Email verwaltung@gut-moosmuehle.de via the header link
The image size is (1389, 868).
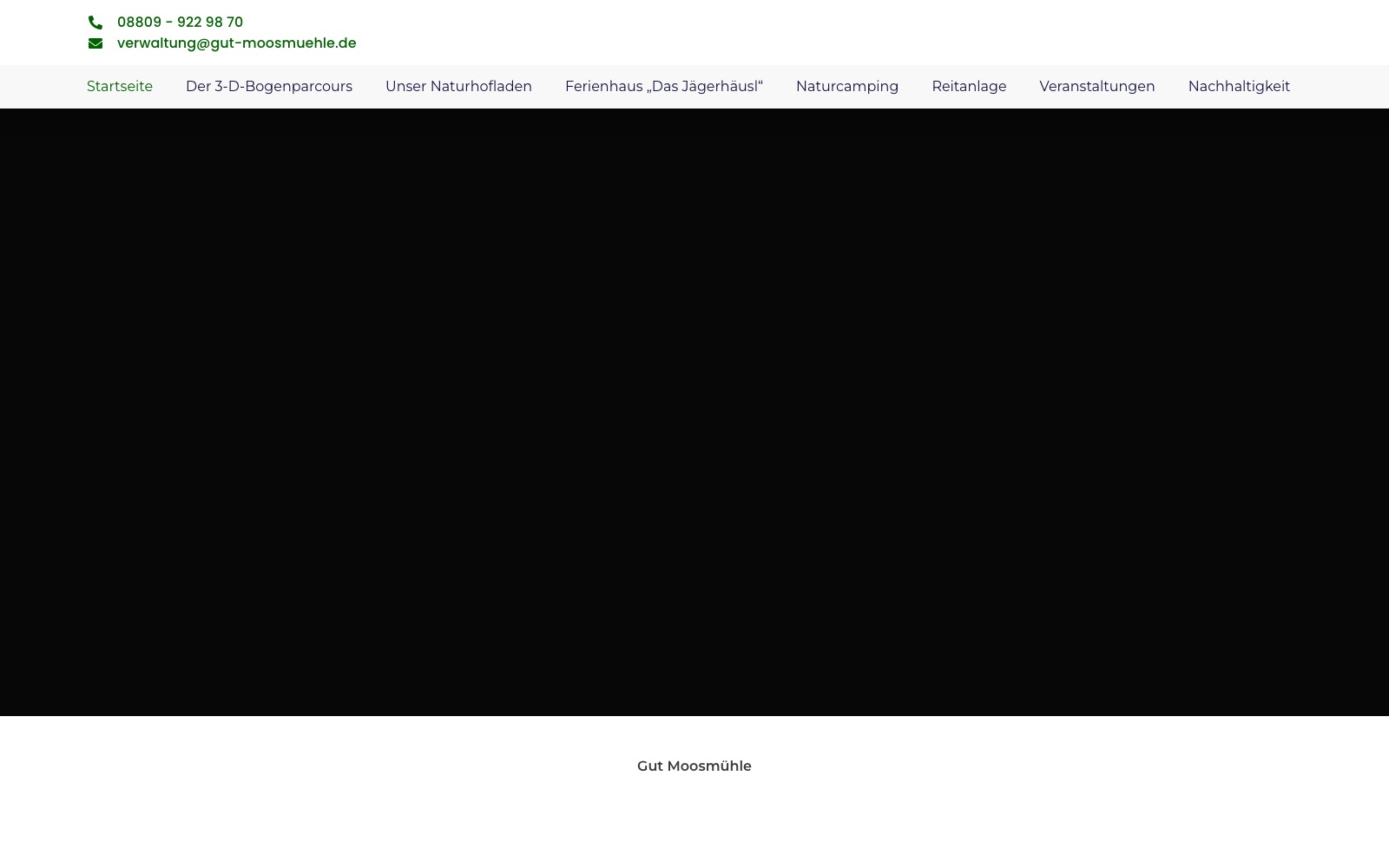coord(236,43)
